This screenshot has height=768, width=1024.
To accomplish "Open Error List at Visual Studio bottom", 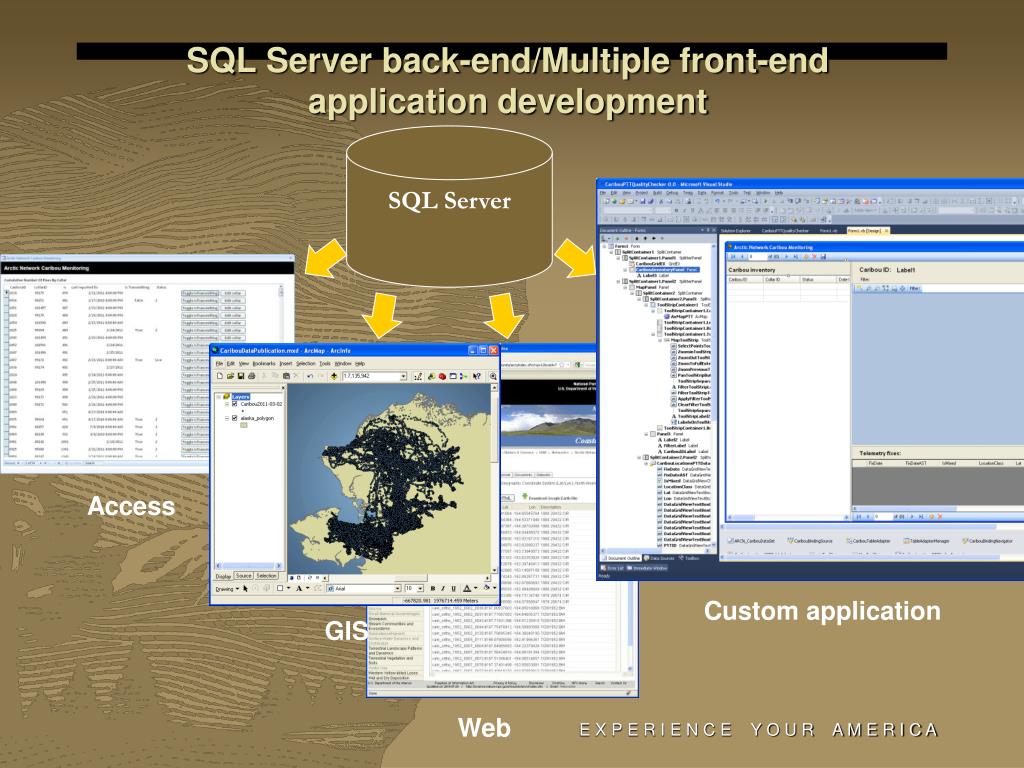I will (612, 568).
